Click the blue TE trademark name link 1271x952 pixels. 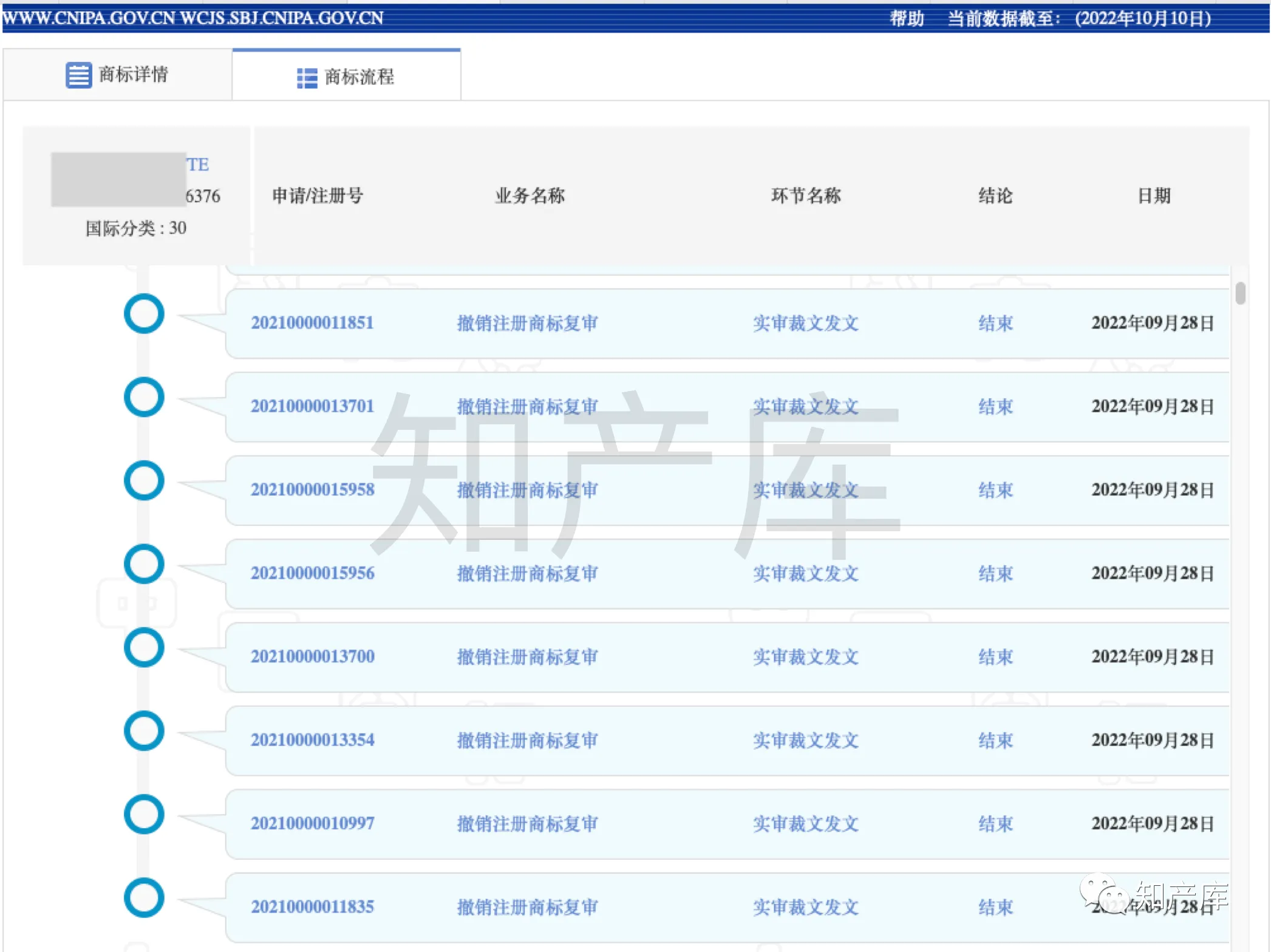198,165
